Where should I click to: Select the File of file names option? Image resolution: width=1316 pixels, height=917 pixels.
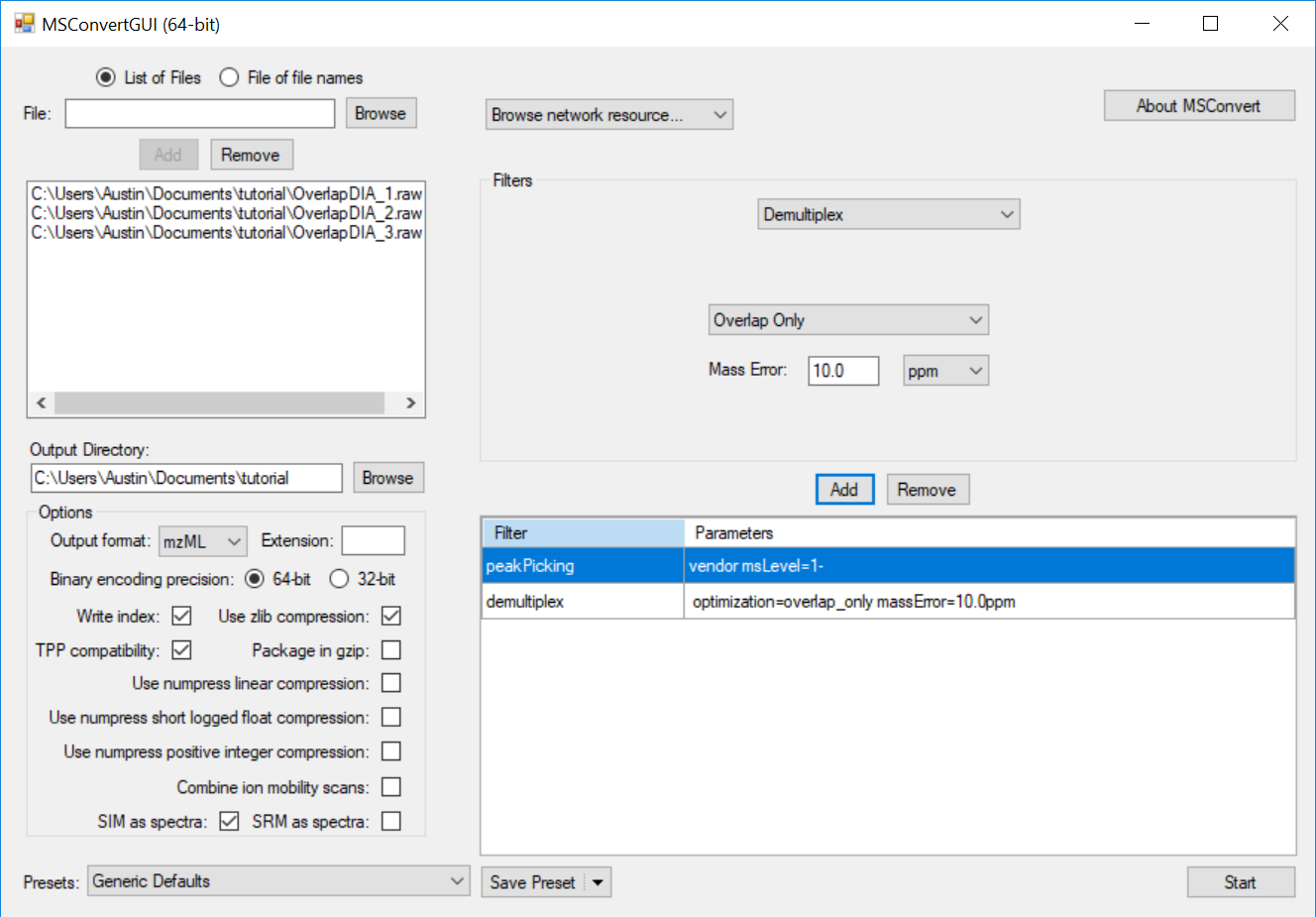pos(230,77)
